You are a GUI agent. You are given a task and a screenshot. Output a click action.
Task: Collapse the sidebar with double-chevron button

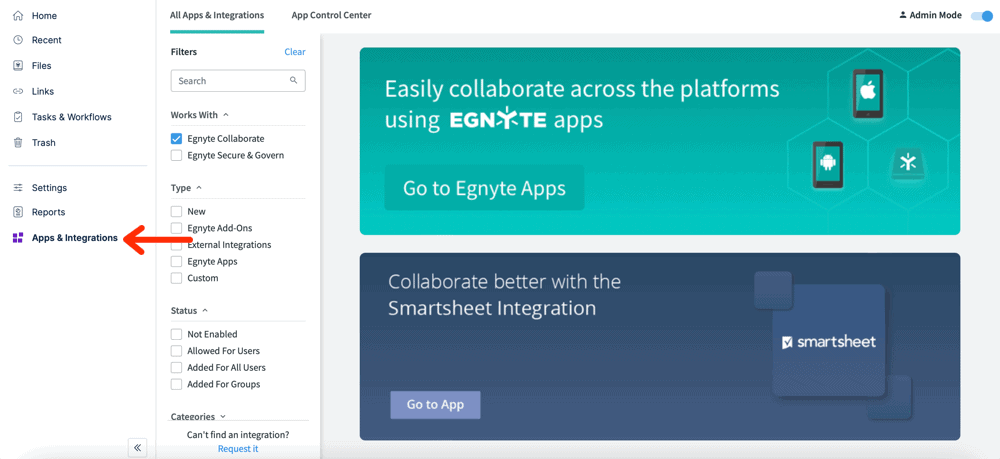click(138, 448)
